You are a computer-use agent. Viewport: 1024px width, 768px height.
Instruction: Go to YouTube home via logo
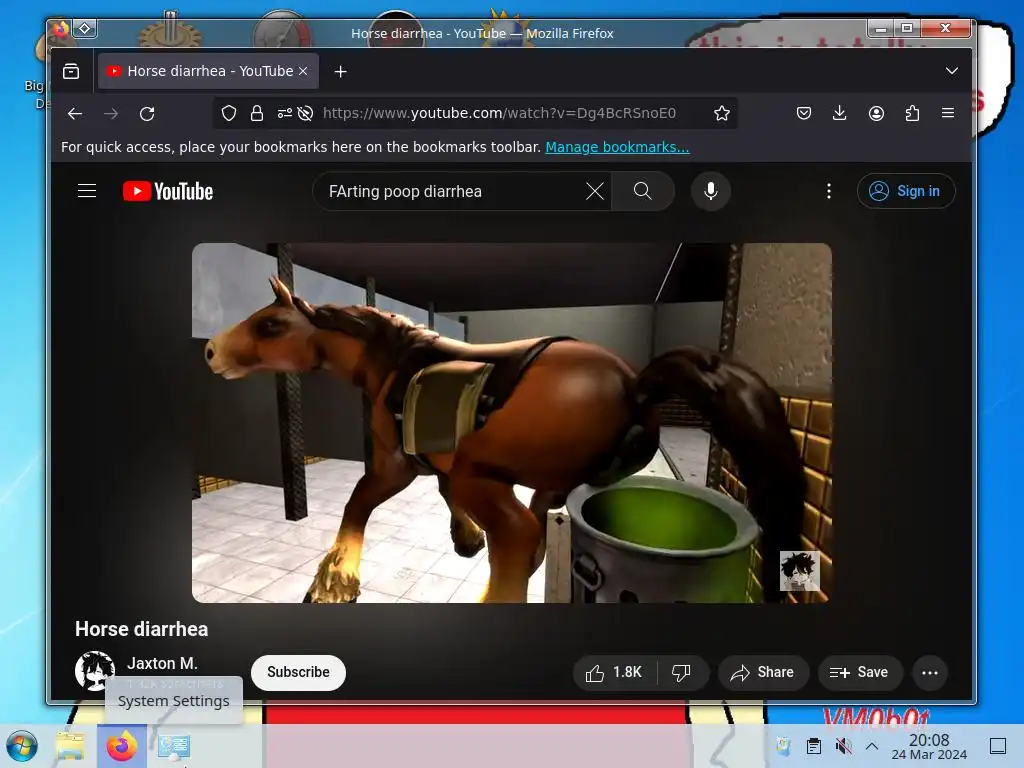(x=168, y=191)
